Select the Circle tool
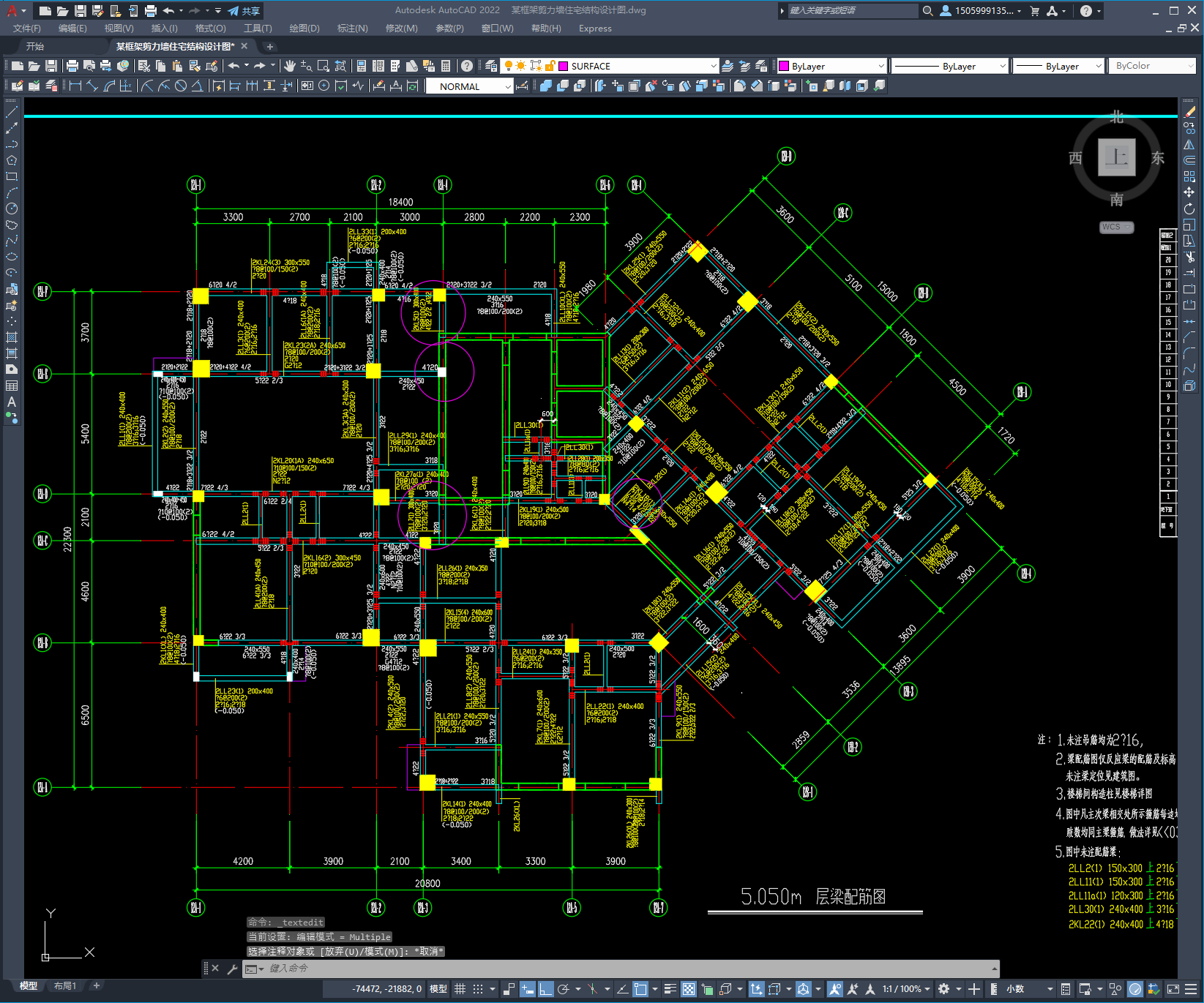Image resolution: width=1204 pixels, height=1003 pixels. [12, 209]
